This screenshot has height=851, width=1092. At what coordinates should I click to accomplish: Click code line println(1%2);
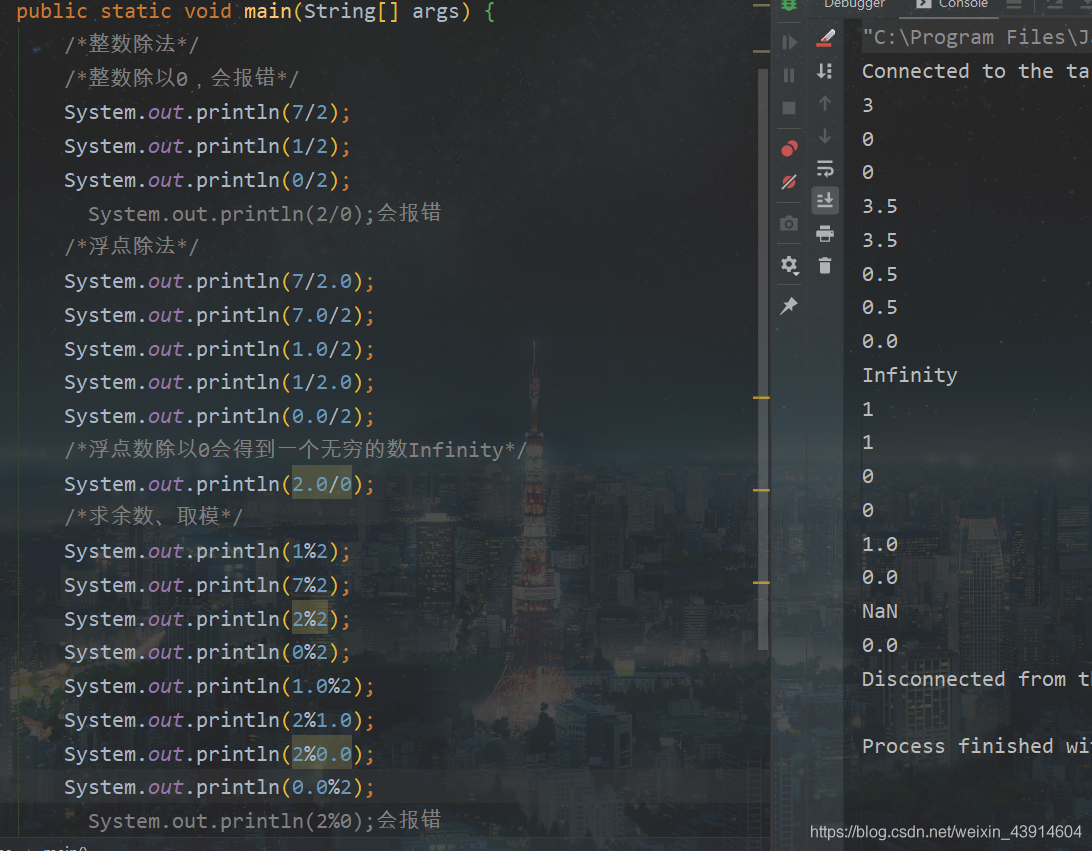[207, 552]
